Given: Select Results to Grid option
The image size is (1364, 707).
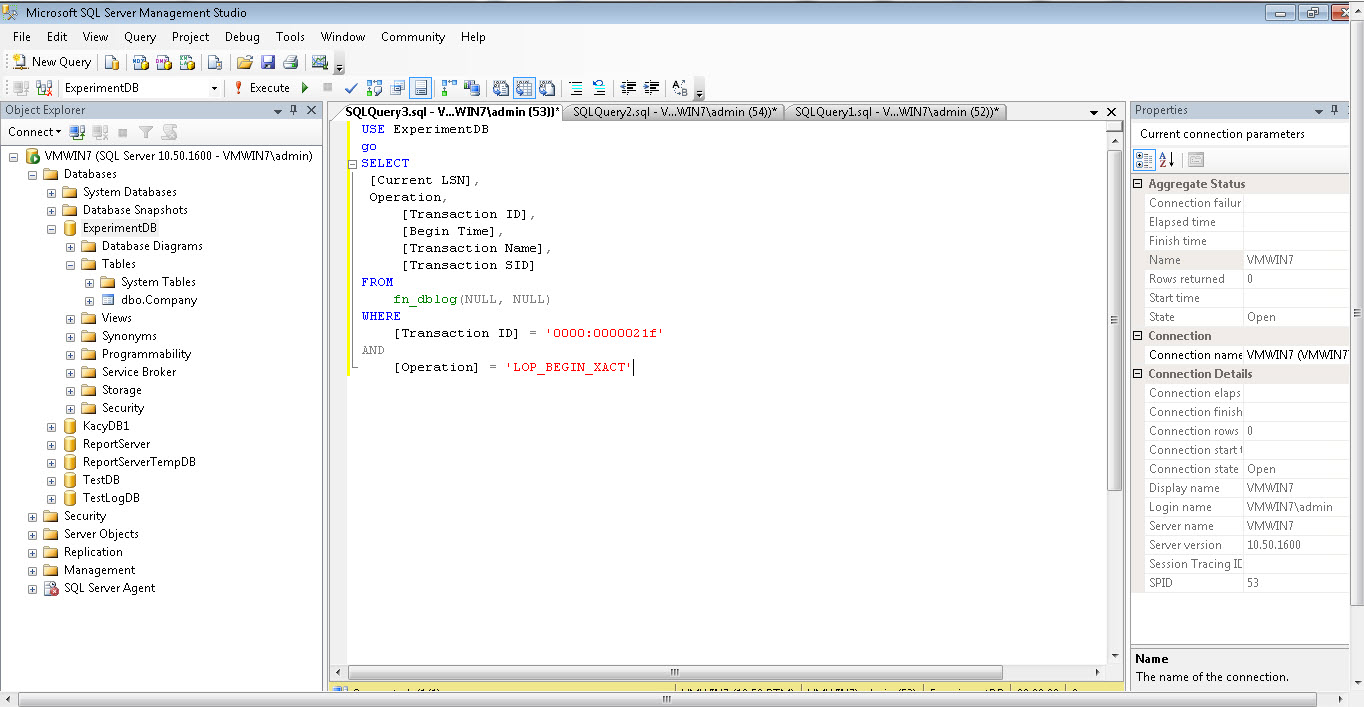Looking at the screenshot, I should [524, 88].
